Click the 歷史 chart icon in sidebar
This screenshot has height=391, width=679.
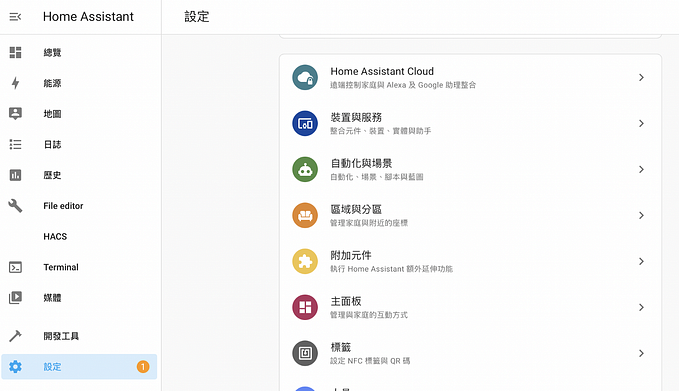(x=15, y=175)
